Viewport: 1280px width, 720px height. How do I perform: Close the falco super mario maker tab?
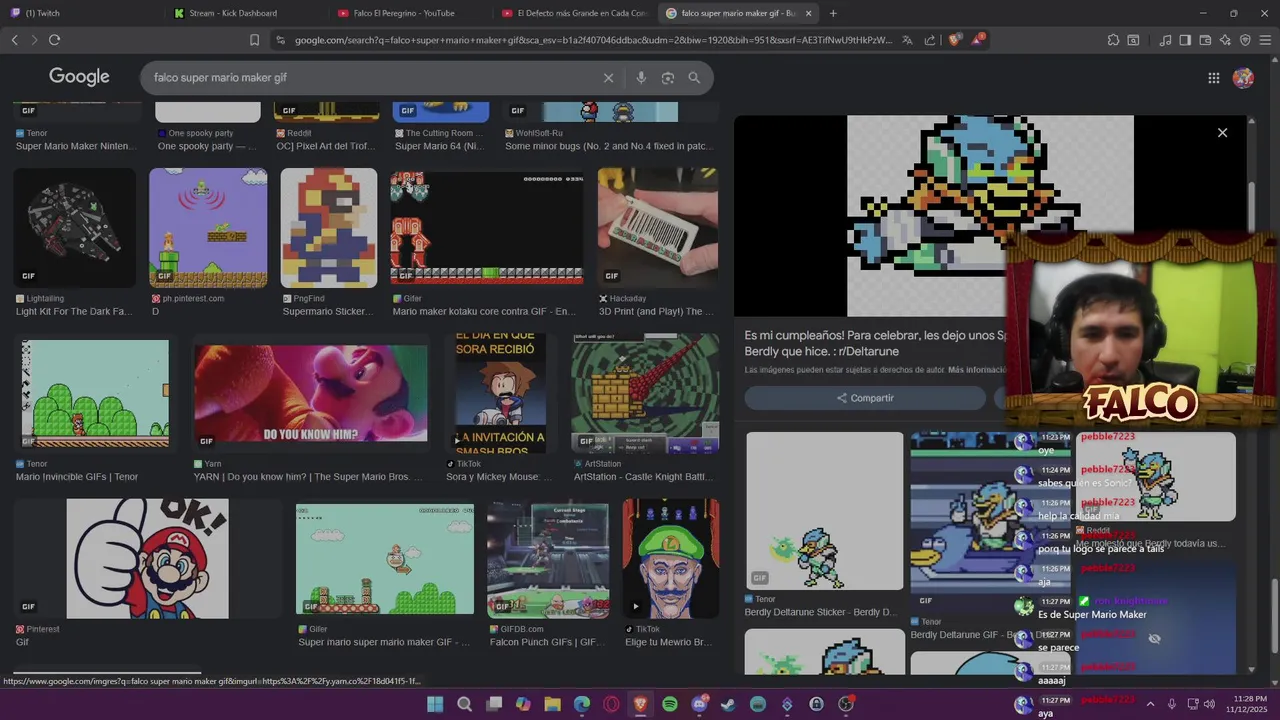click(x=808, y=13)
